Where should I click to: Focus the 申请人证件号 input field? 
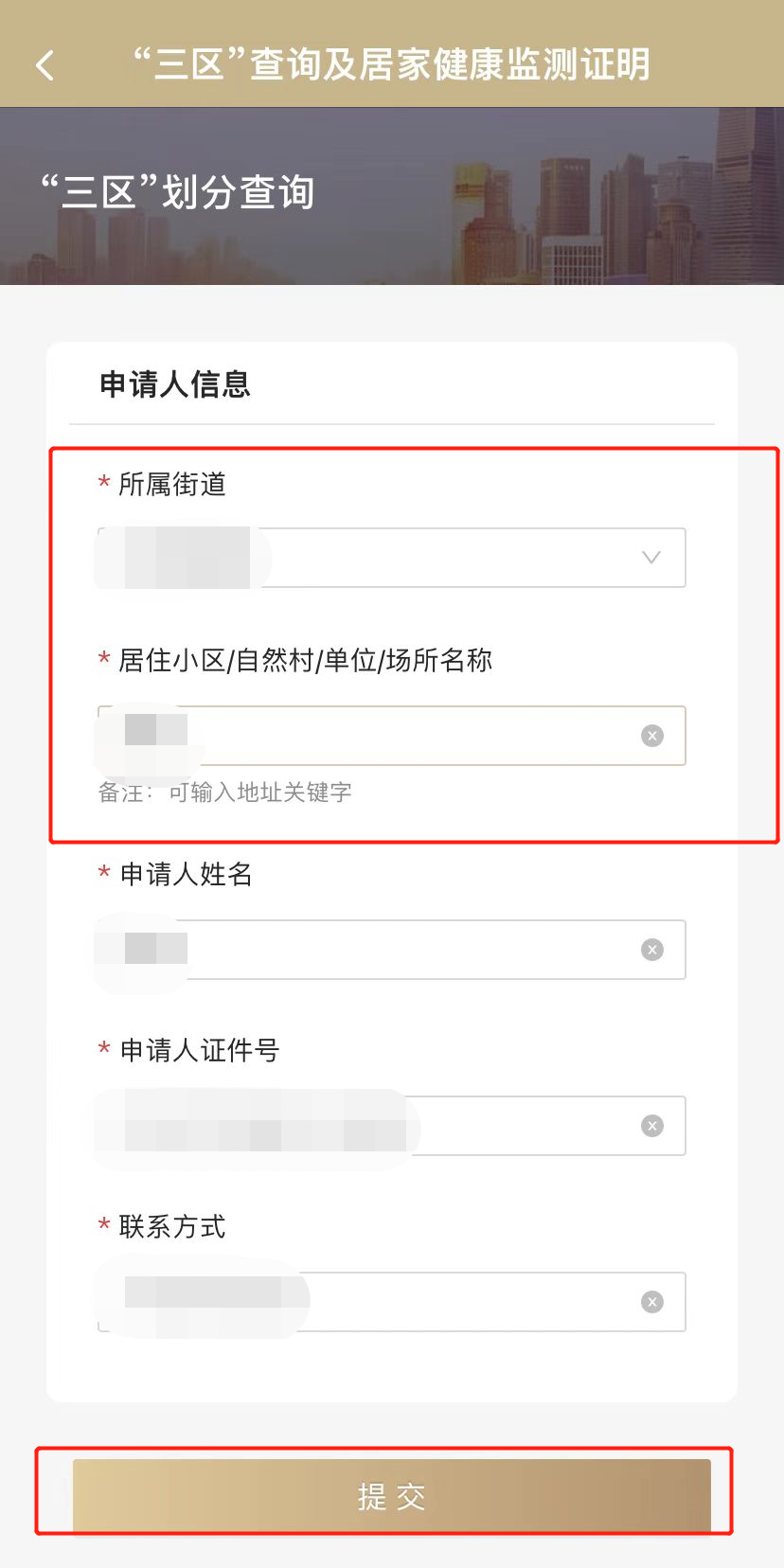pos(392,1126)
